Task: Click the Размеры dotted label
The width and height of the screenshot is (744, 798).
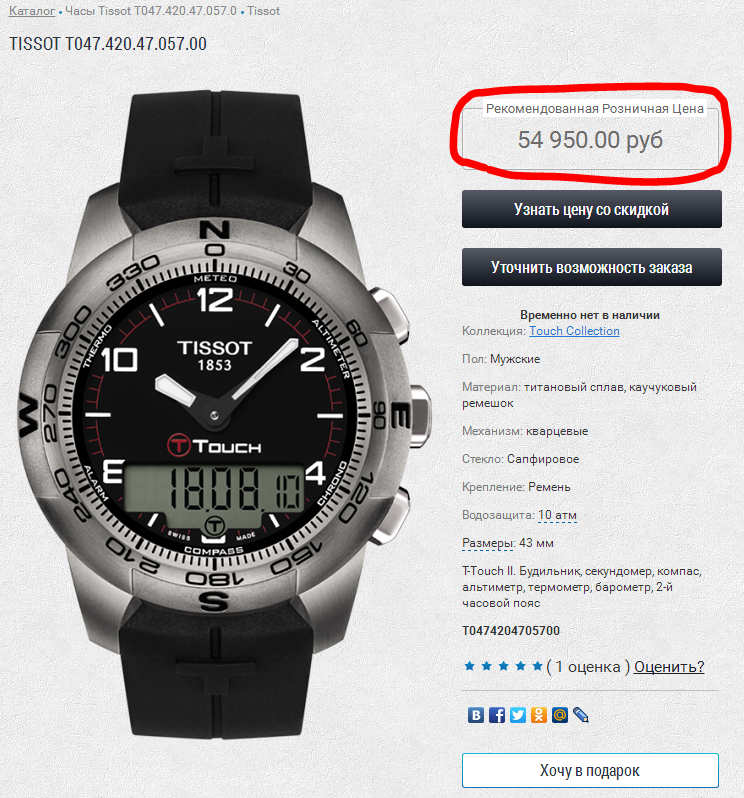Action: click(487, 544)
